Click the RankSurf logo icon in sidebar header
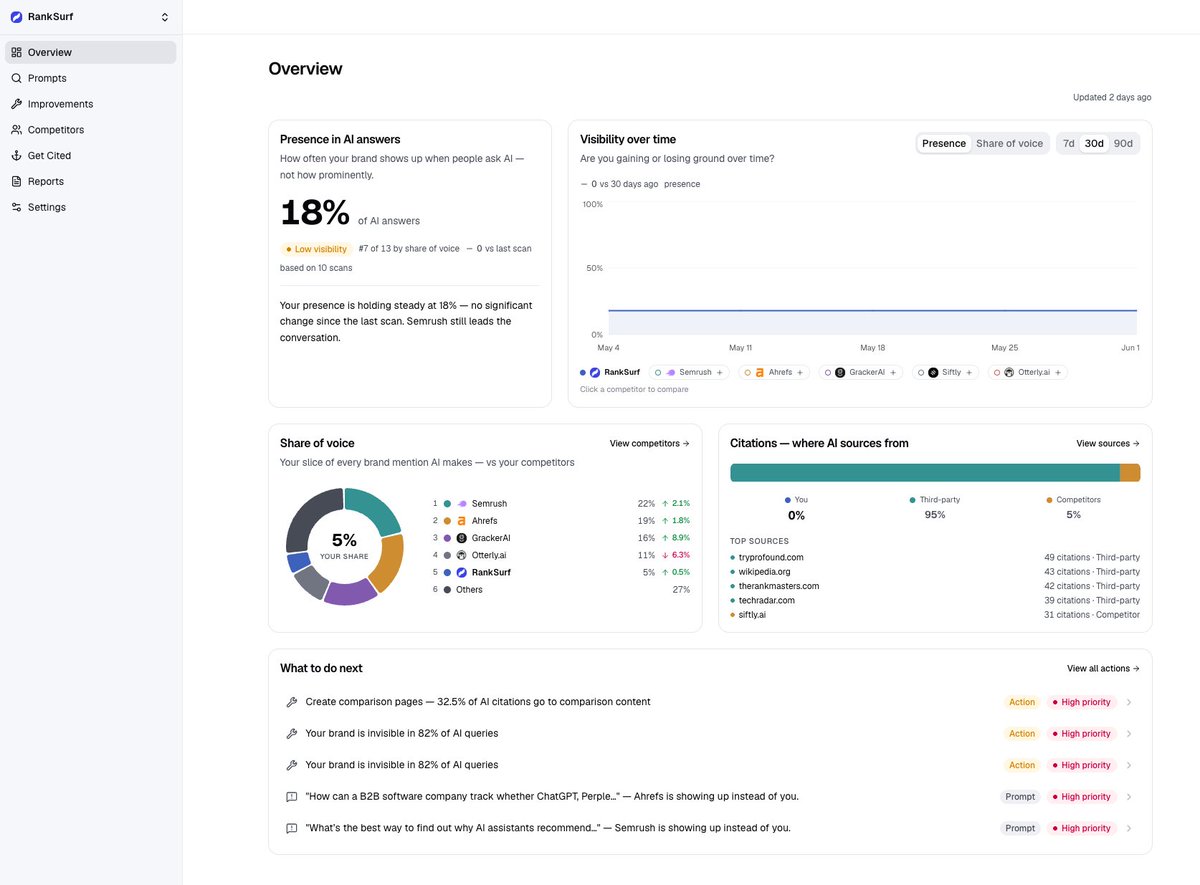 [15, 17]
